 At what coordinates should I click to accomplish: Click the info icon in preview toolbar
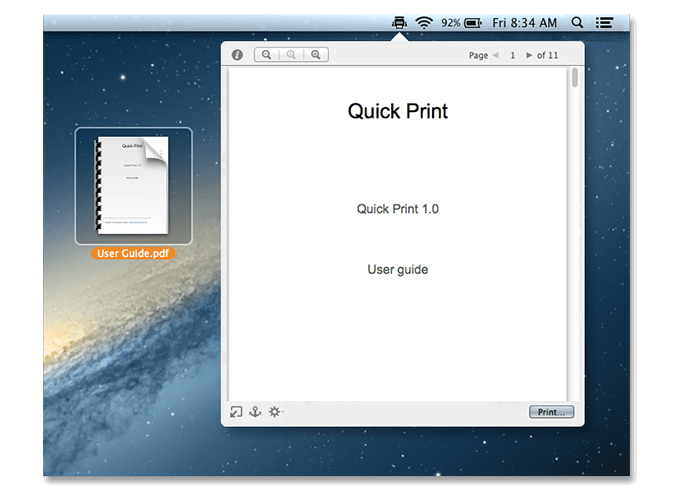(237, 55)
